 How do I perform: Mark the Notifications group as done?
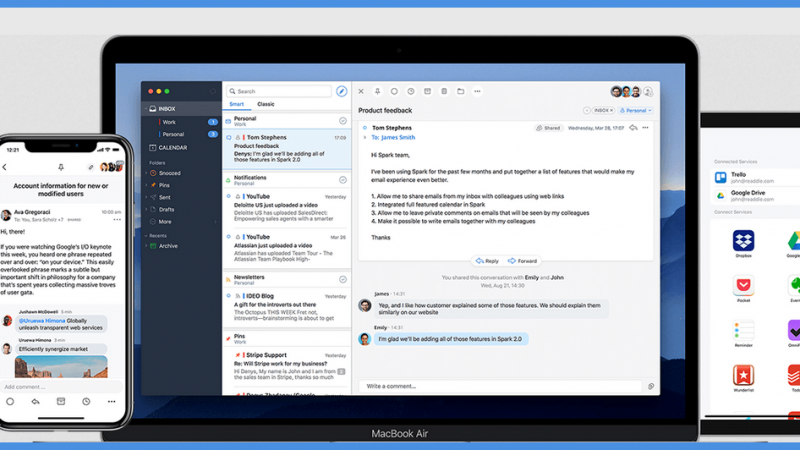343,180
